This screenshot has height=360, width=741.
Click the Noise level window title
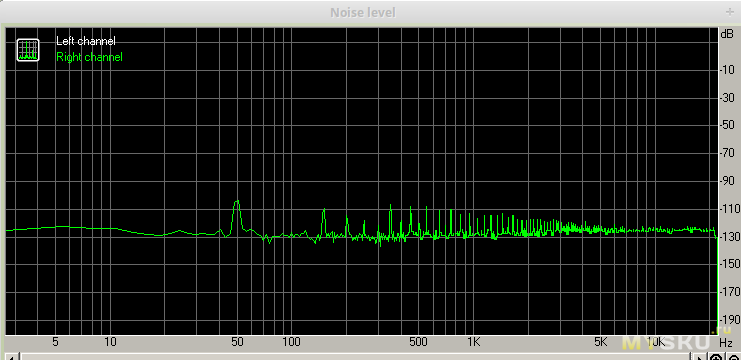(x=363, y=12)
